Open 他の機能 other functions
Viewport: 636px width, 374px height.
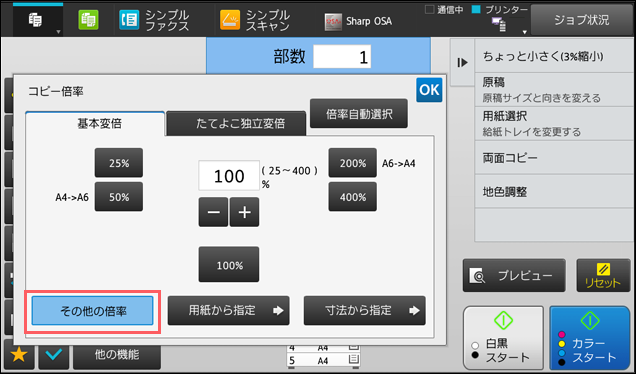tap(117, 355)
